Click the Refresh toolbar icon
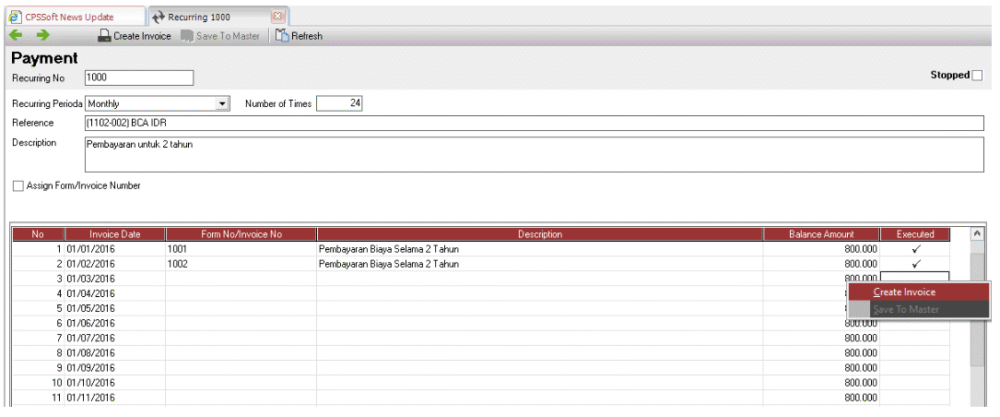Image resolution: width=1000 pixels, height=417 pixels. coord(298,36)
